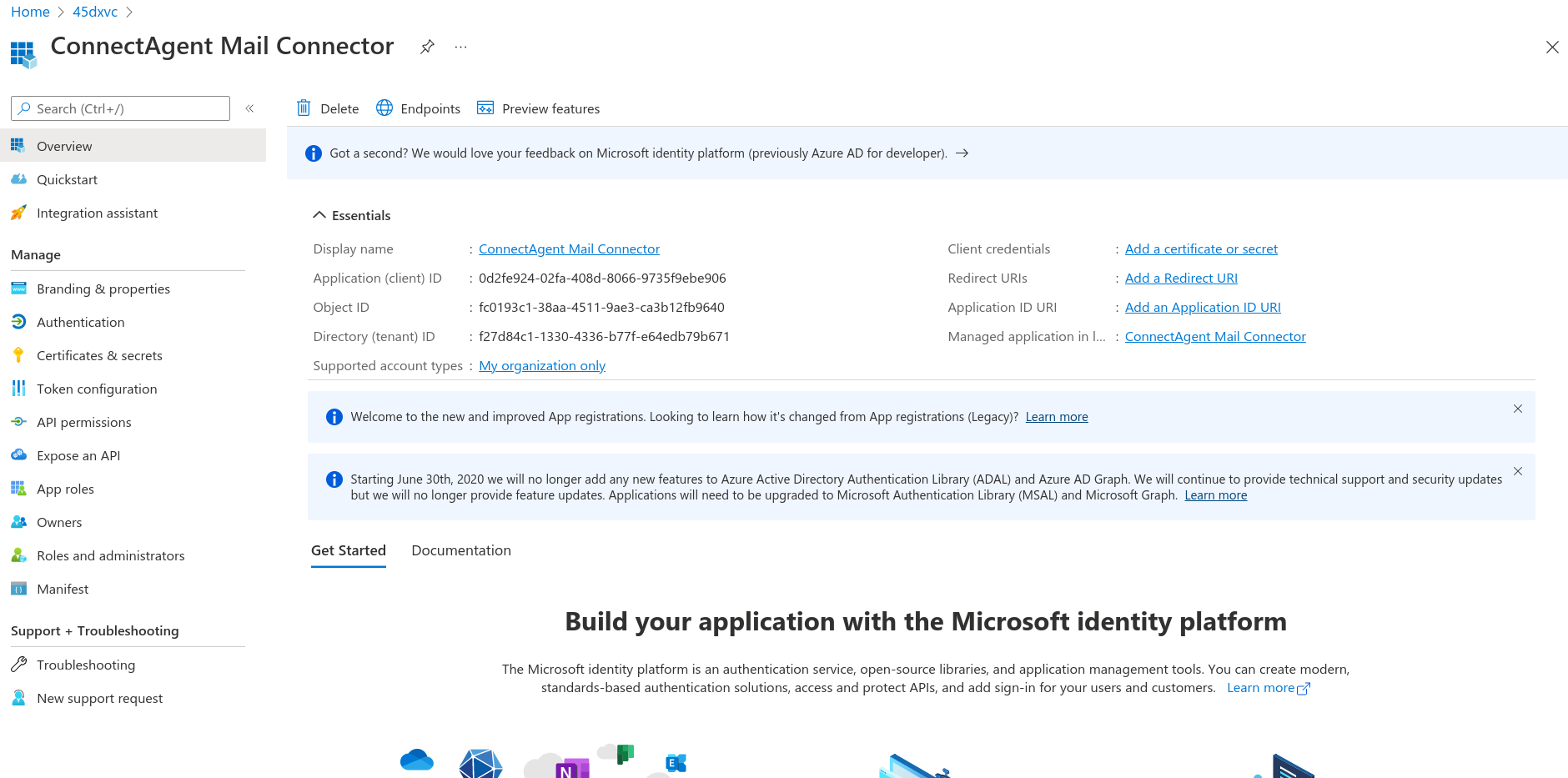Image resolution: width=1568 pixels, height=778 pixels.
Task: Pin the ConnectAgent Mail Connector blade
Action: (427, 47)
